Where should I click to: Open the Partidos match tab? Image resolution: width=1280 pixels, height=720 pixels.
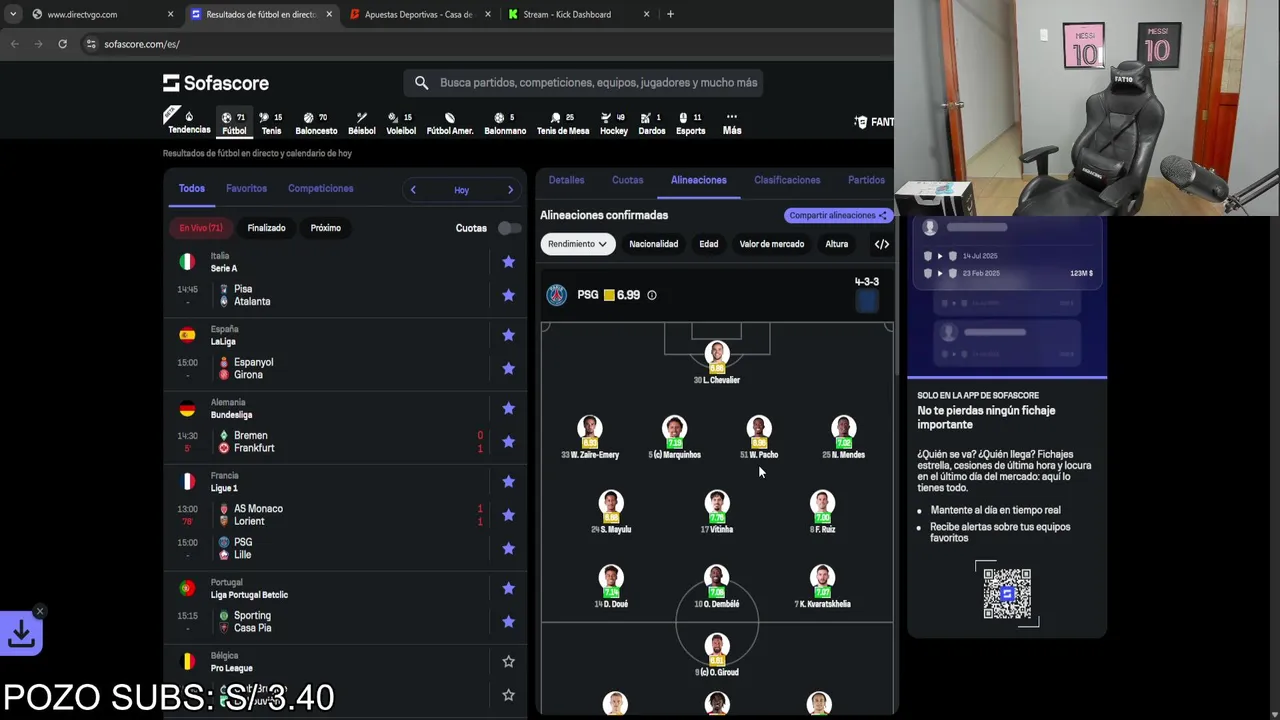tap(866, 180)
